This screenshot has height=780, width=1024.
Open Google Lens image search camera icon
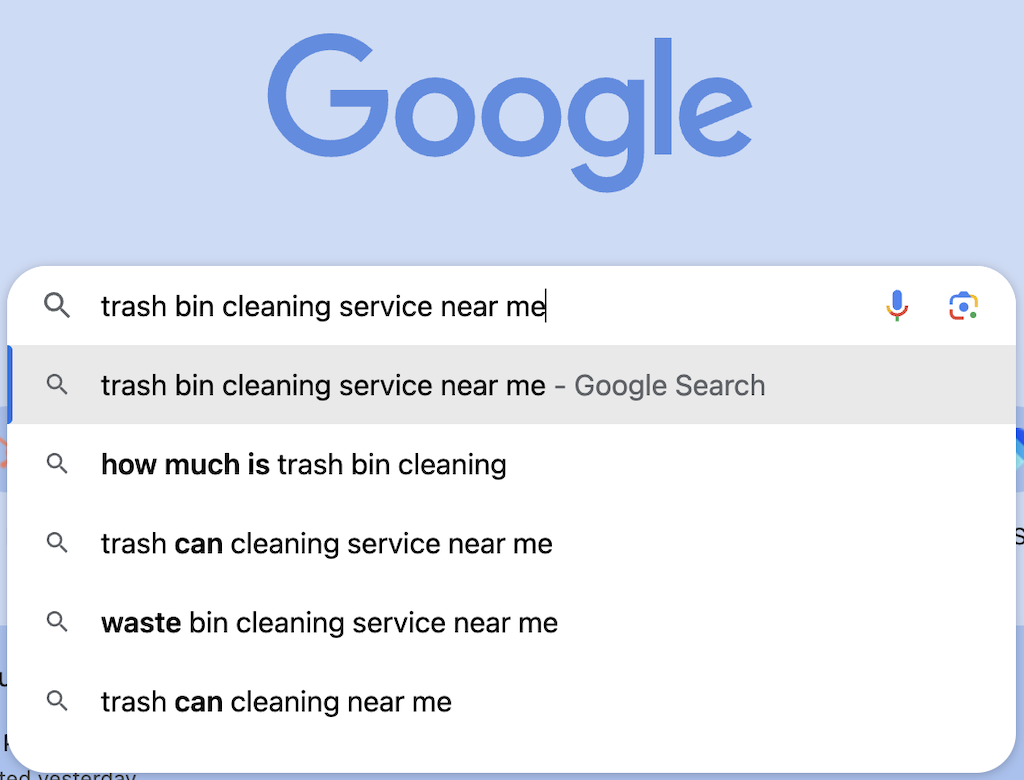[963, 306]
